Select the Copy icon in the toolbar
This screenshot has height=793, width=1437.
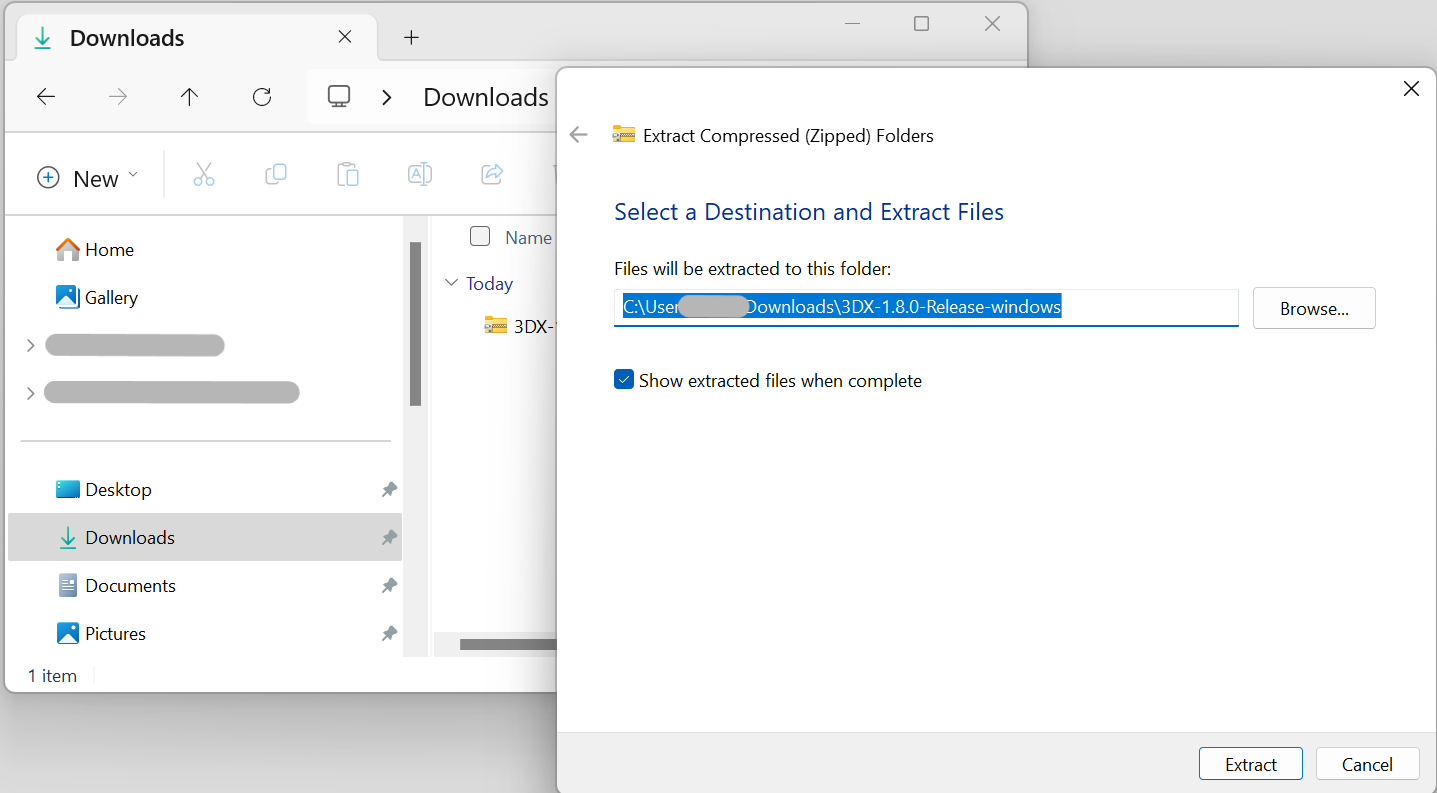(x=276, y=174)
